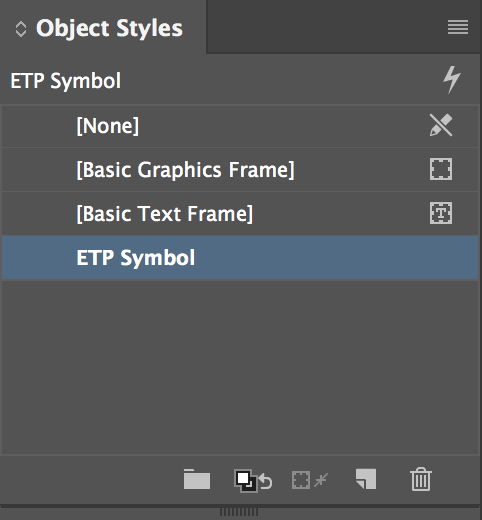Create a new object style
The height and width of the screenshot is (520, 482).
click(x=366, y=479)
